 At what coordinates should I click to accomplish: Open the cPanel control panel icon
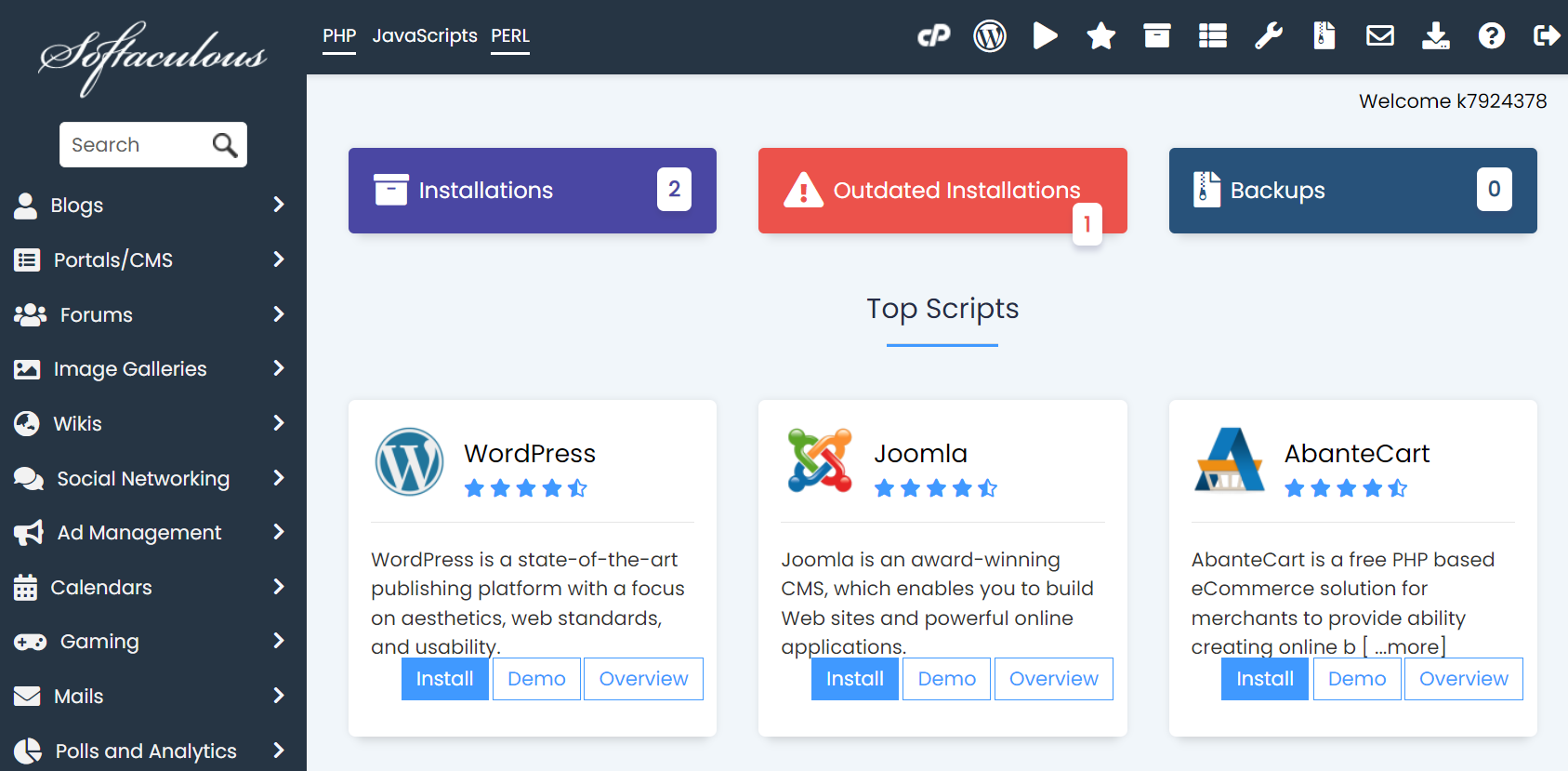[934, 36]
